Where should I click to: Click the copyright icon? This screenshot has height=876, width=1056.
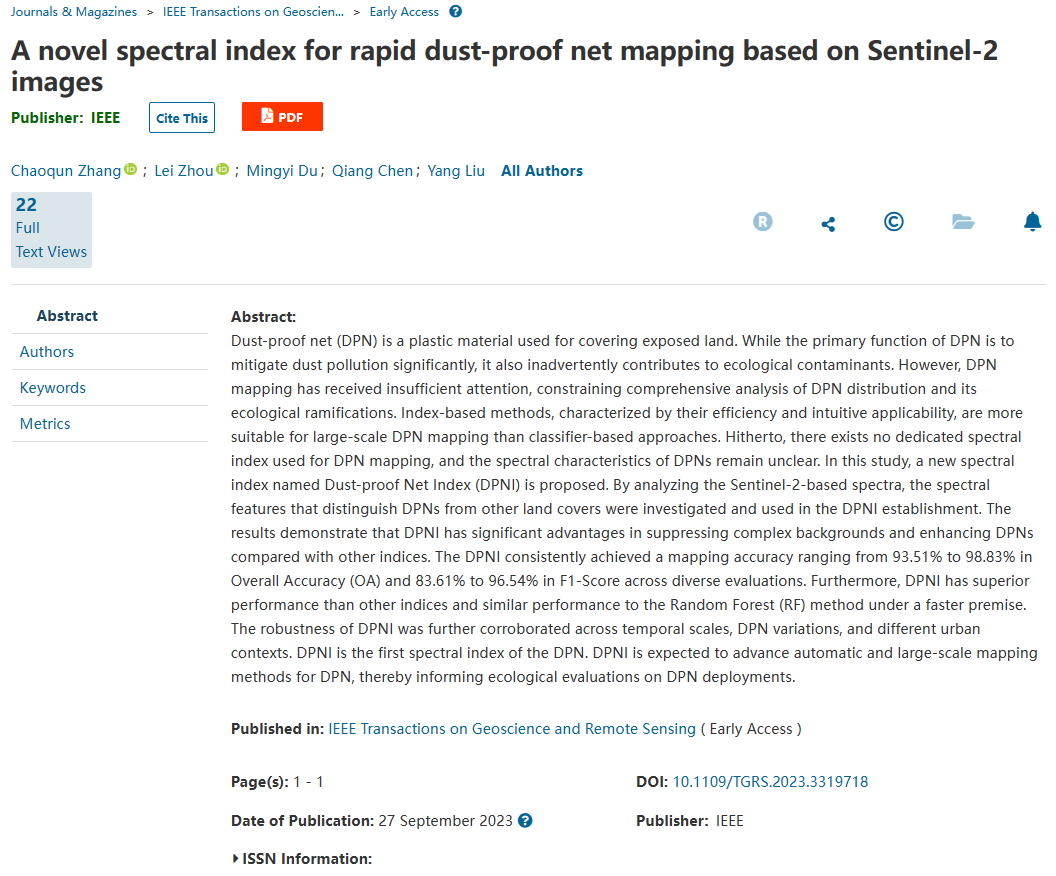[894, 222]
